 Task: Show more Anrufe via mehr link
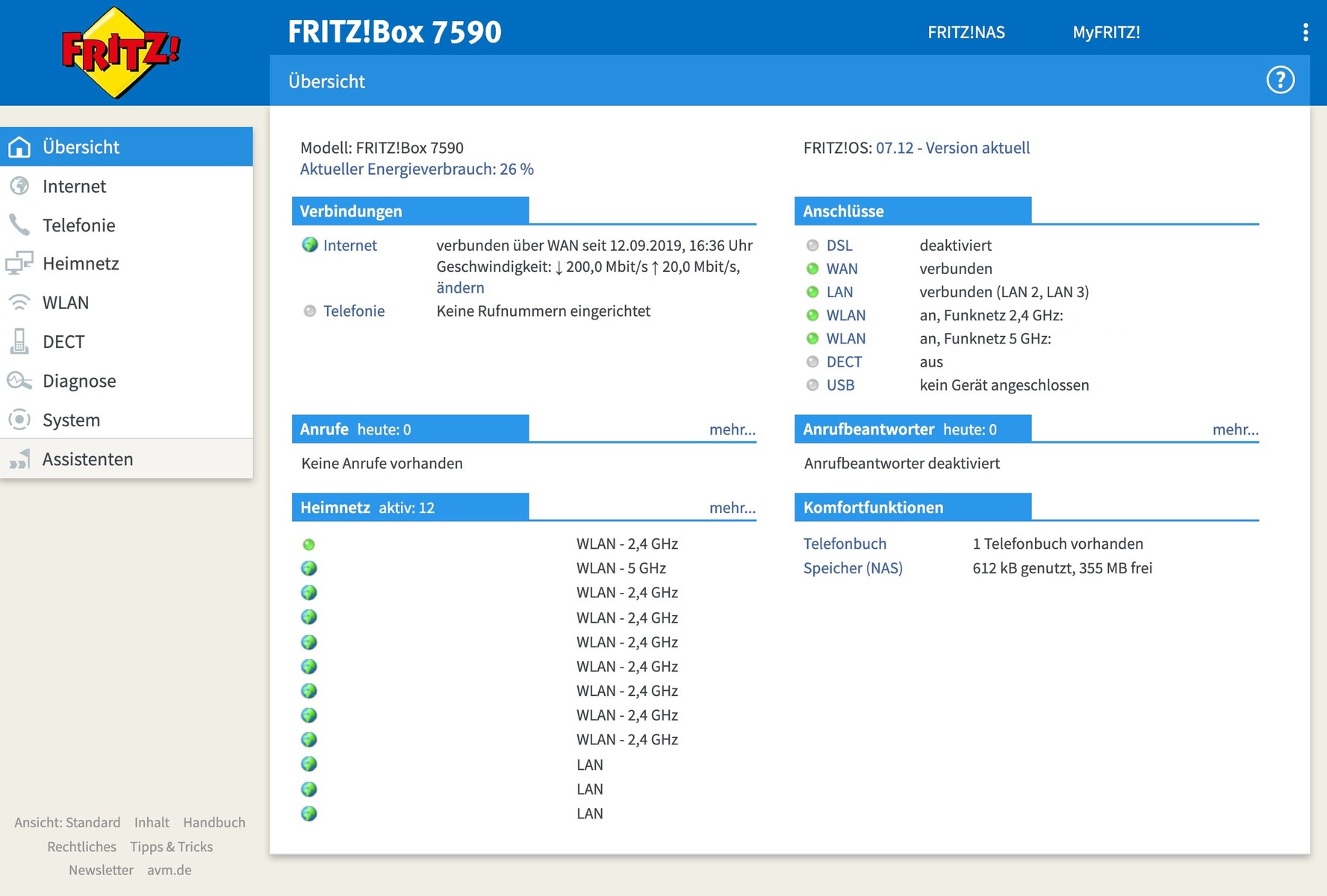(x=732, y=429)
